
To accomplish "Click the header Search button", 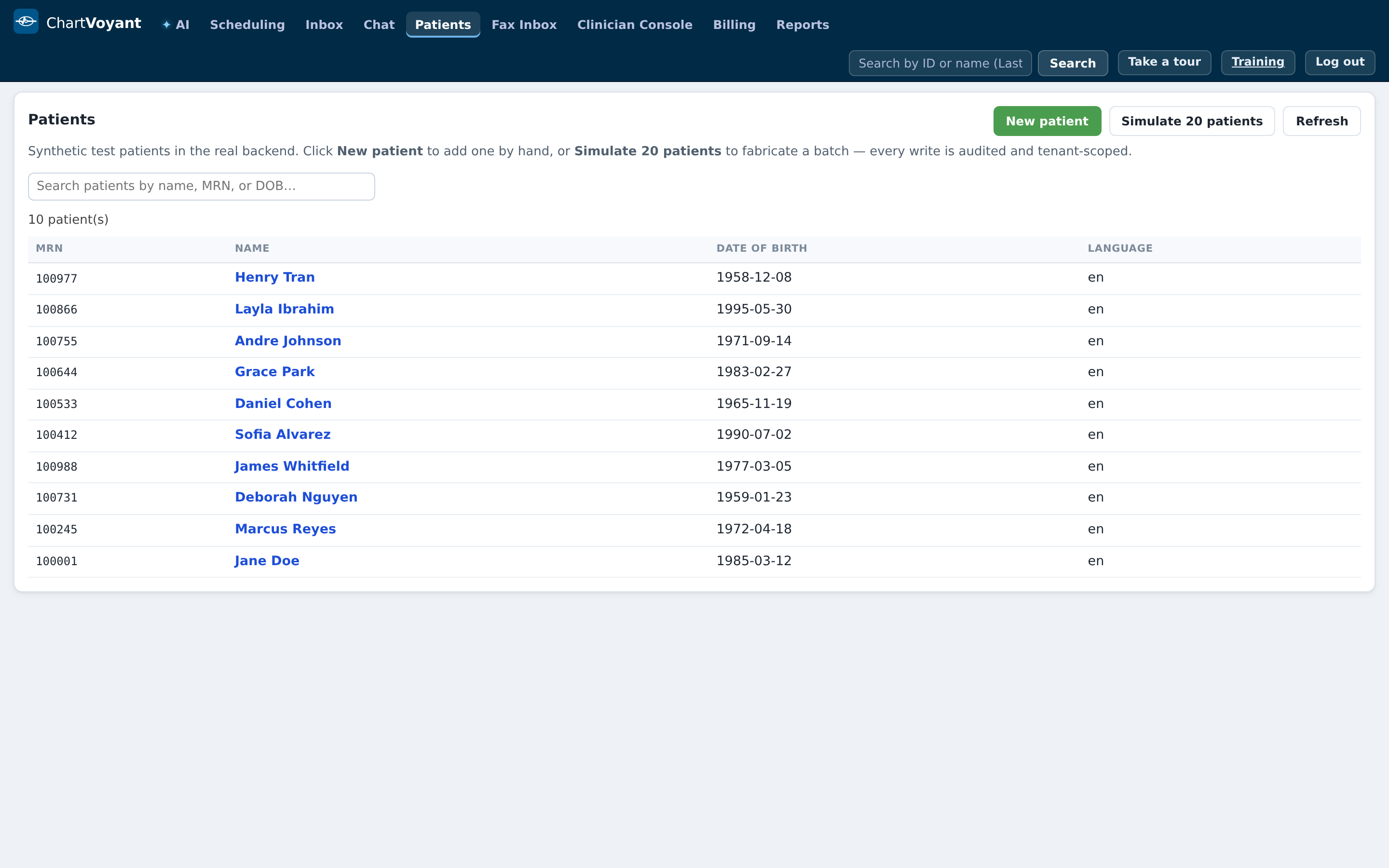I will point(1072,63).
